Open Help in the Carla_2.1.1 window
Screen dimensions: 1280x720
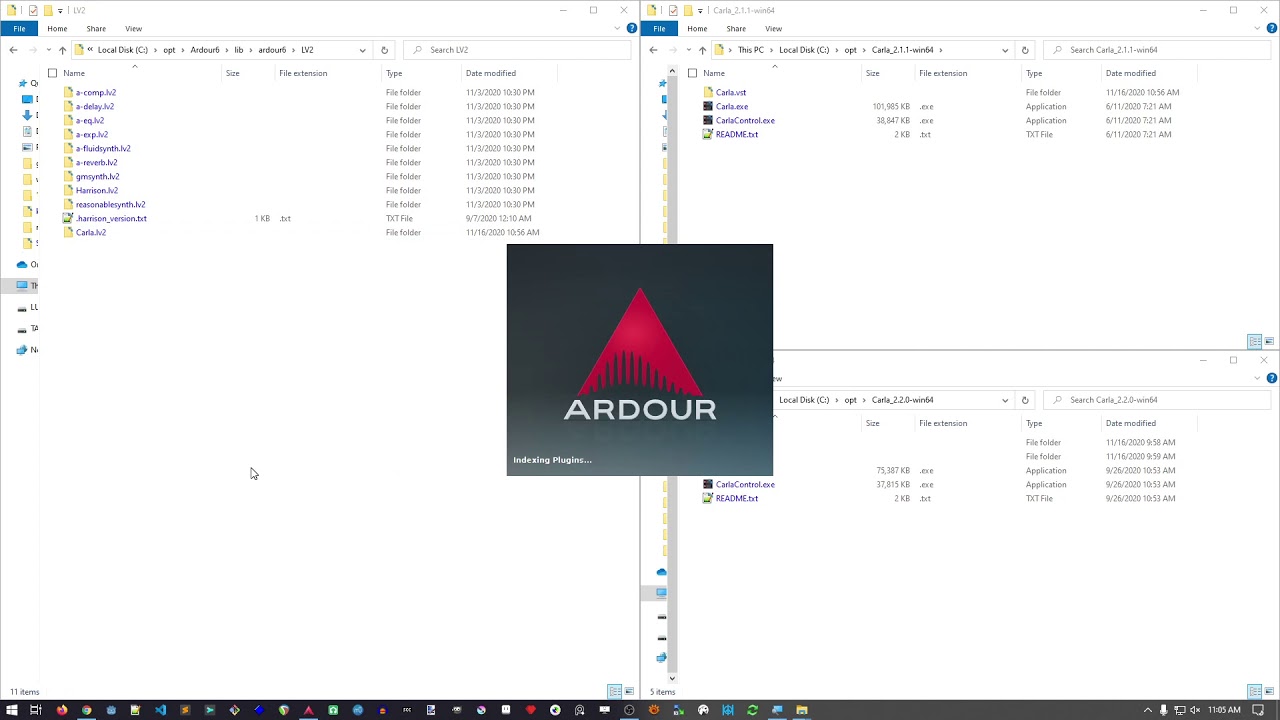tap(1271, 28)
